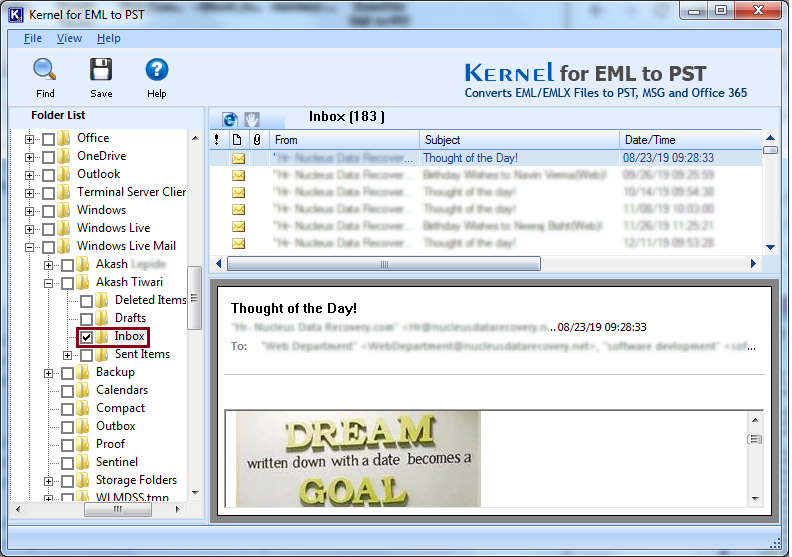Click the DREAM GOAL image in preview
The height and width of the screenshot is (557, 792).
click(x=358, y=459)
